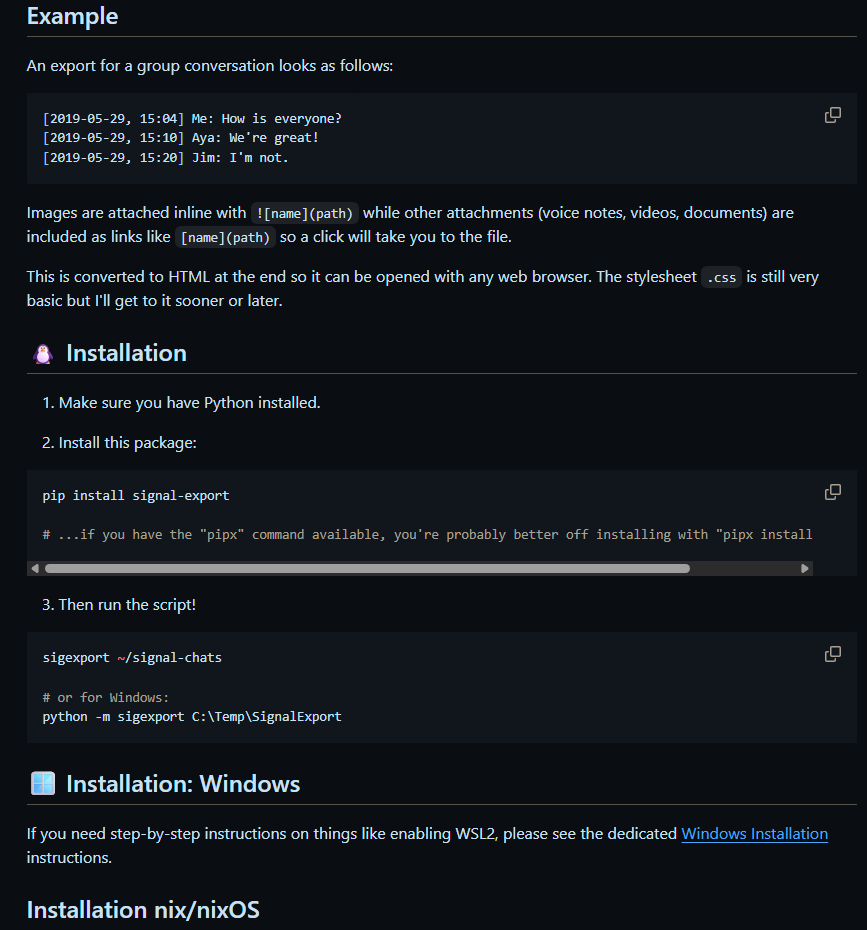Click the python -m sigexport Windows command
867x930 pixels.
click(192, 716)
